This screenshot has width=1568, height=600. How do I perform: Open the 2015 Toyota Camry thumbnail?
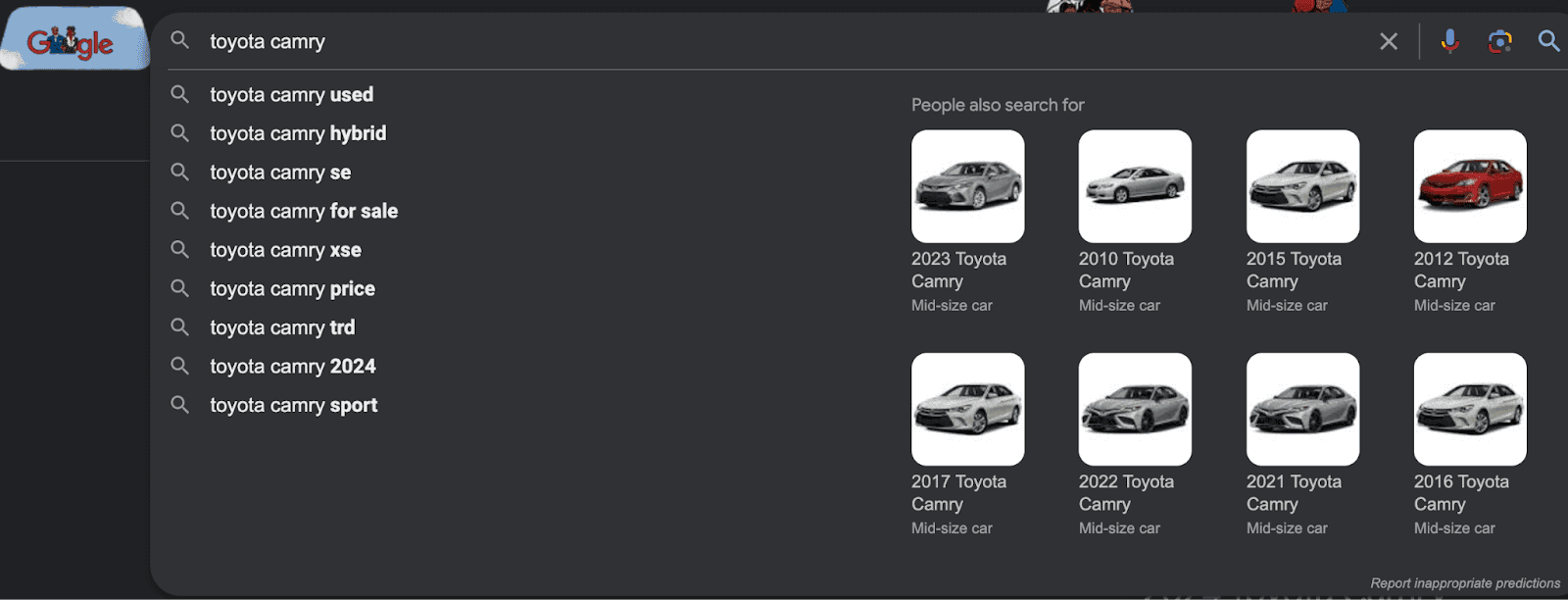(x=1302, y=186)
